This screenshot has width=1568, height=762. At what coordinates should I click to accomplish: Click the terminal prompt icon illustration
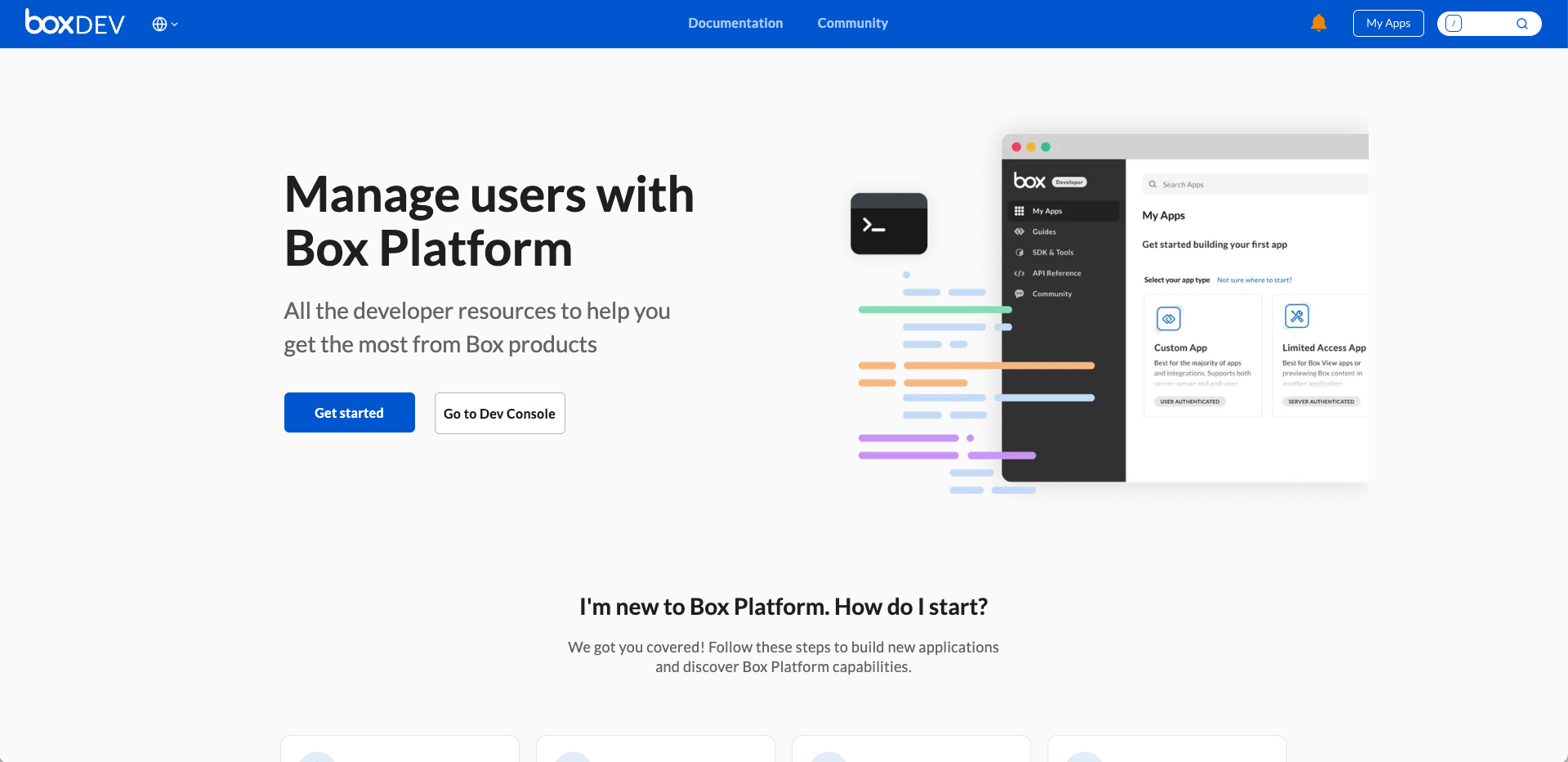pos(888,223)
